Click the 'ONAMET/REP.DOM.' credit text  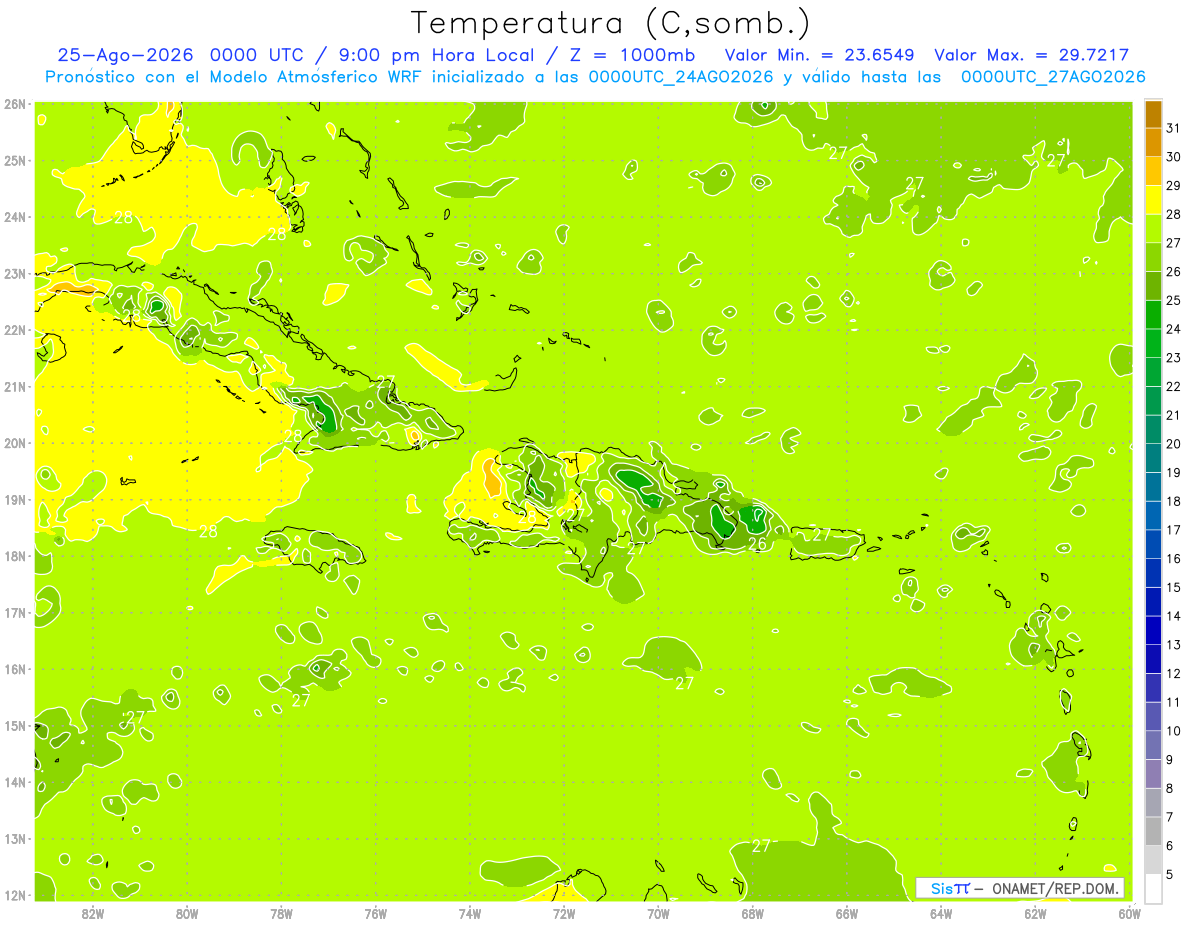[1054, 888]
